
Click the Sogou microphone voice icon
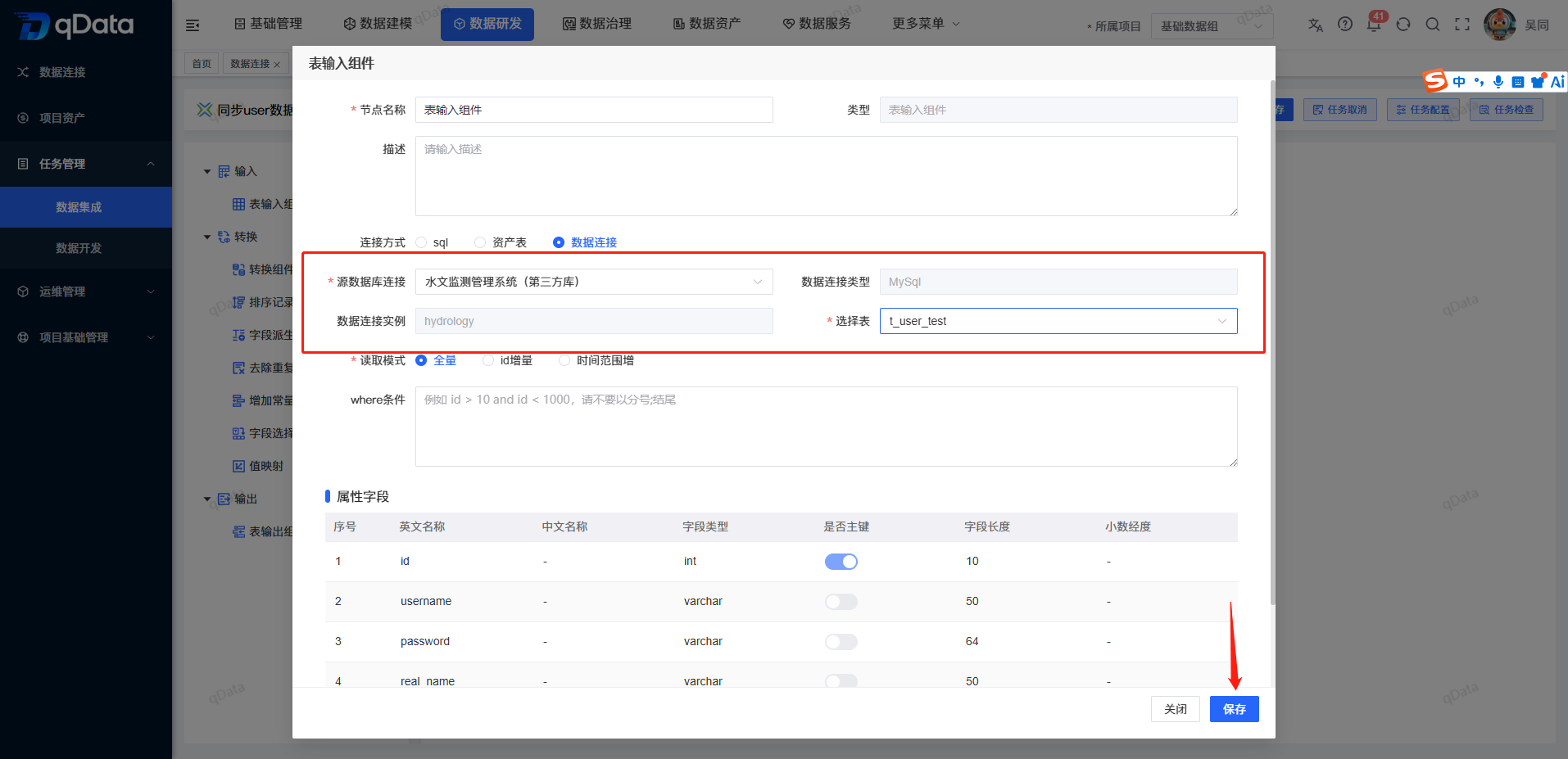(1498, 82)
